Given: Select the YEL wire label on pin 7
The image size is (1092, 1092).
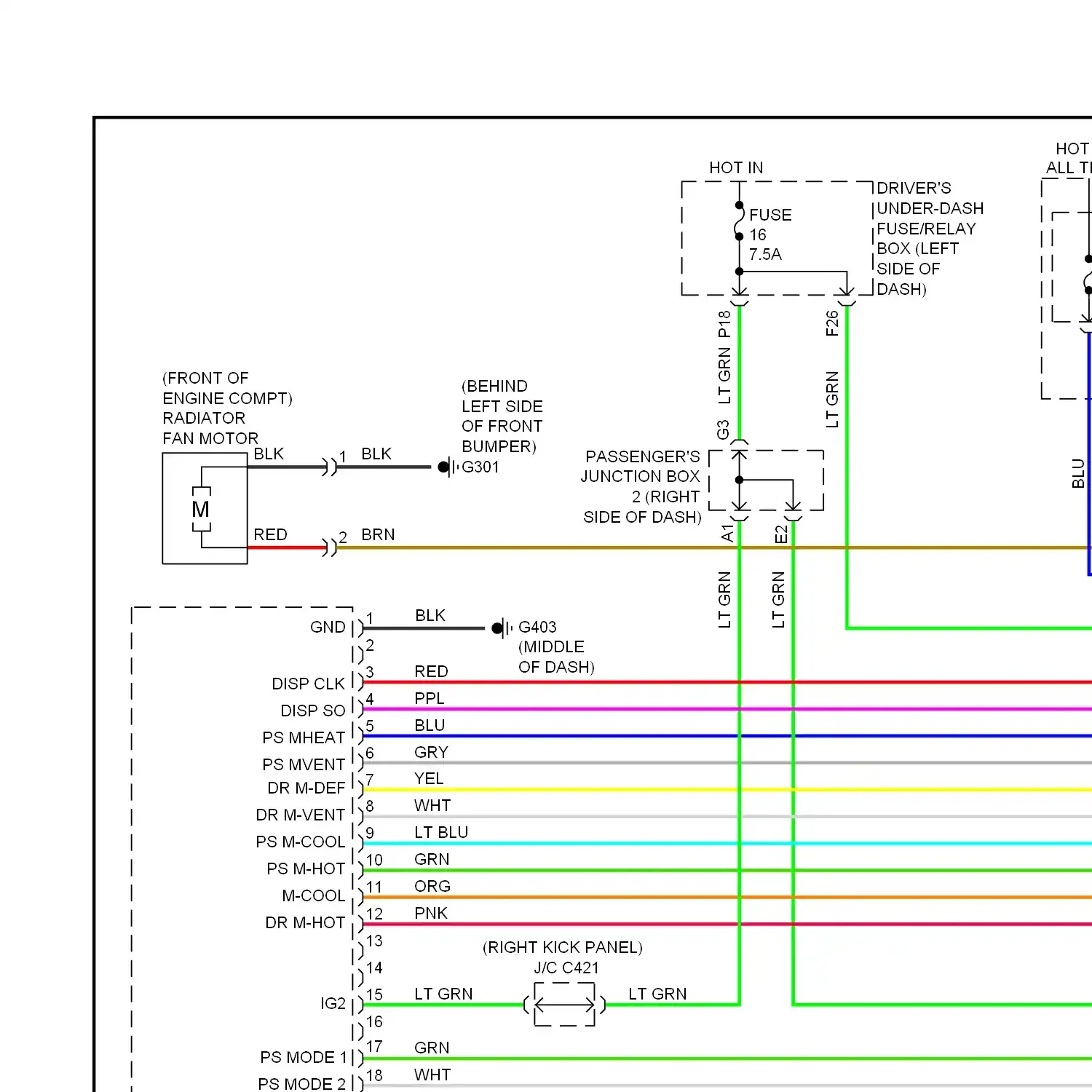Looking at the screenshot, I should [x=429, y=778].
